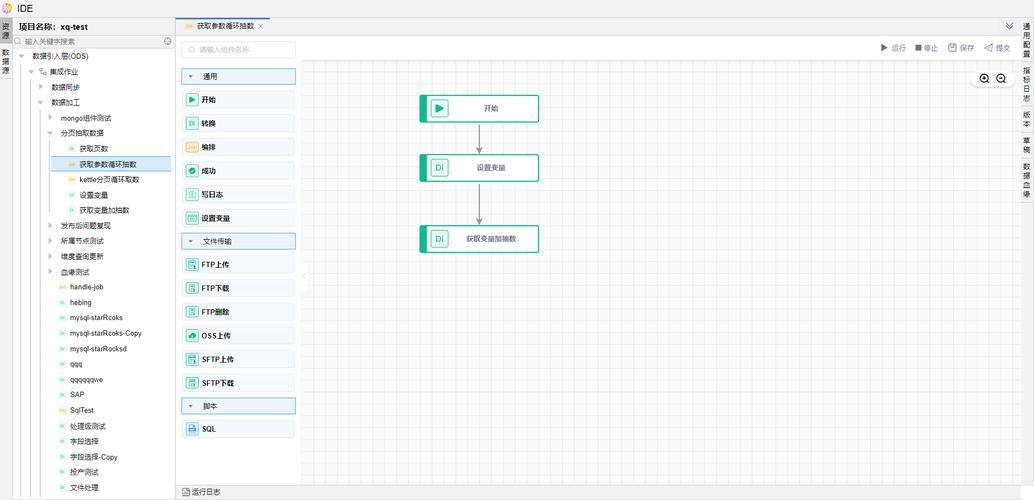This screenshot has width=1034, height=500.
Task: Collapse the 通用 component group
Action: click(x=191, y=76)
